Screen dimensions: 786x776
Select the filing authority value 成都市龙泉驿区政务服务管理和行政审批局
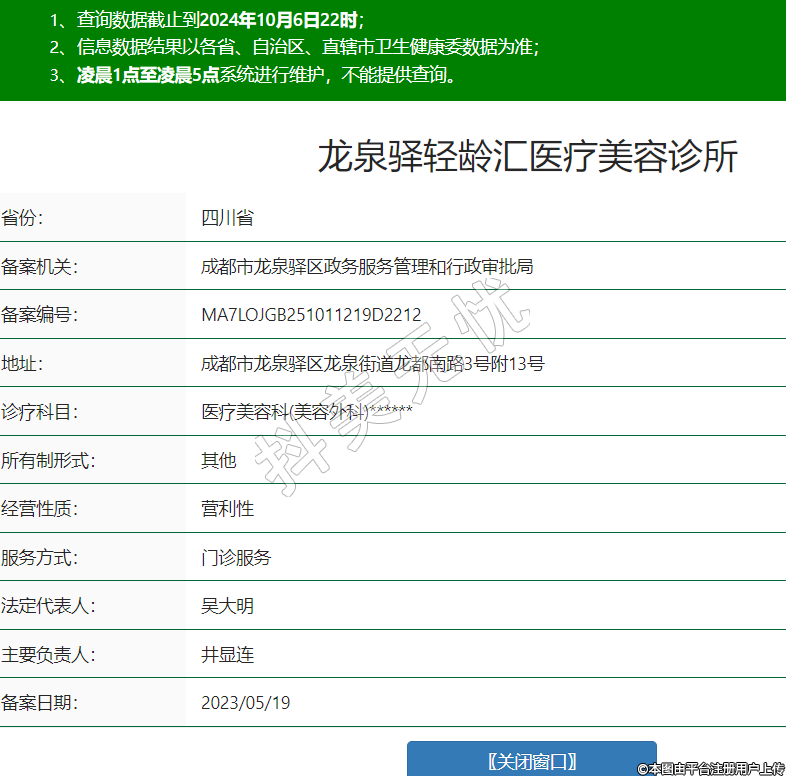click(367, 266)
